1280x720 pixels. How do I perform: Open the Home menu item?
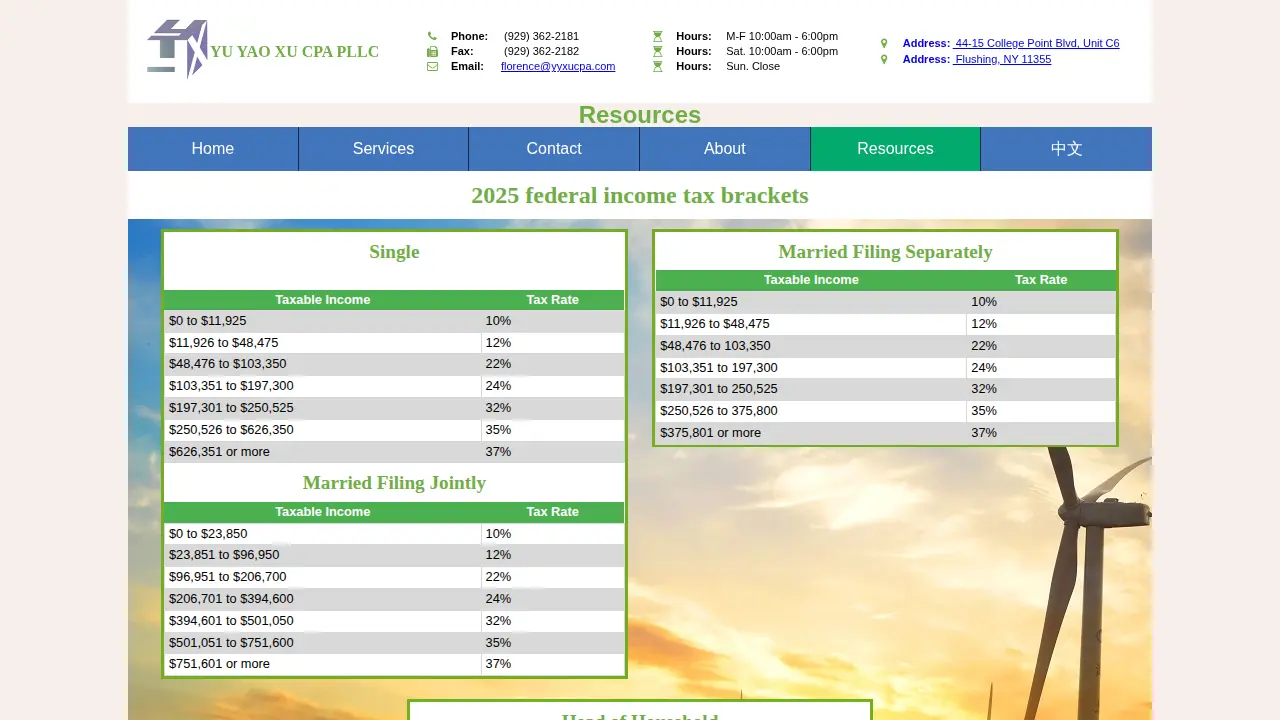point(213,149)
